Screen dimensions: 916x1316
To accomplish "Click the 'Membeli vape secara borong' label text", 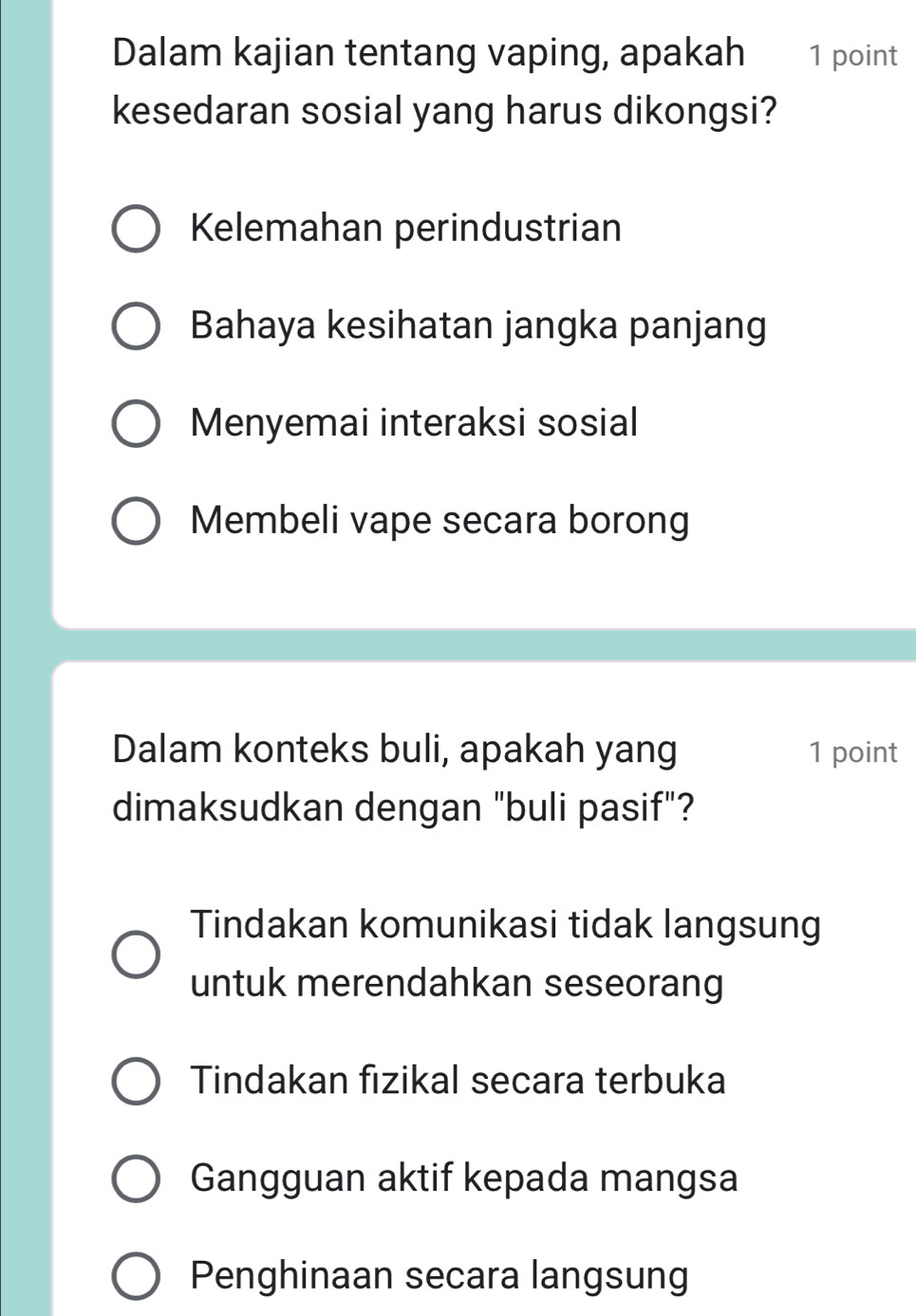I will coord(439,521).
